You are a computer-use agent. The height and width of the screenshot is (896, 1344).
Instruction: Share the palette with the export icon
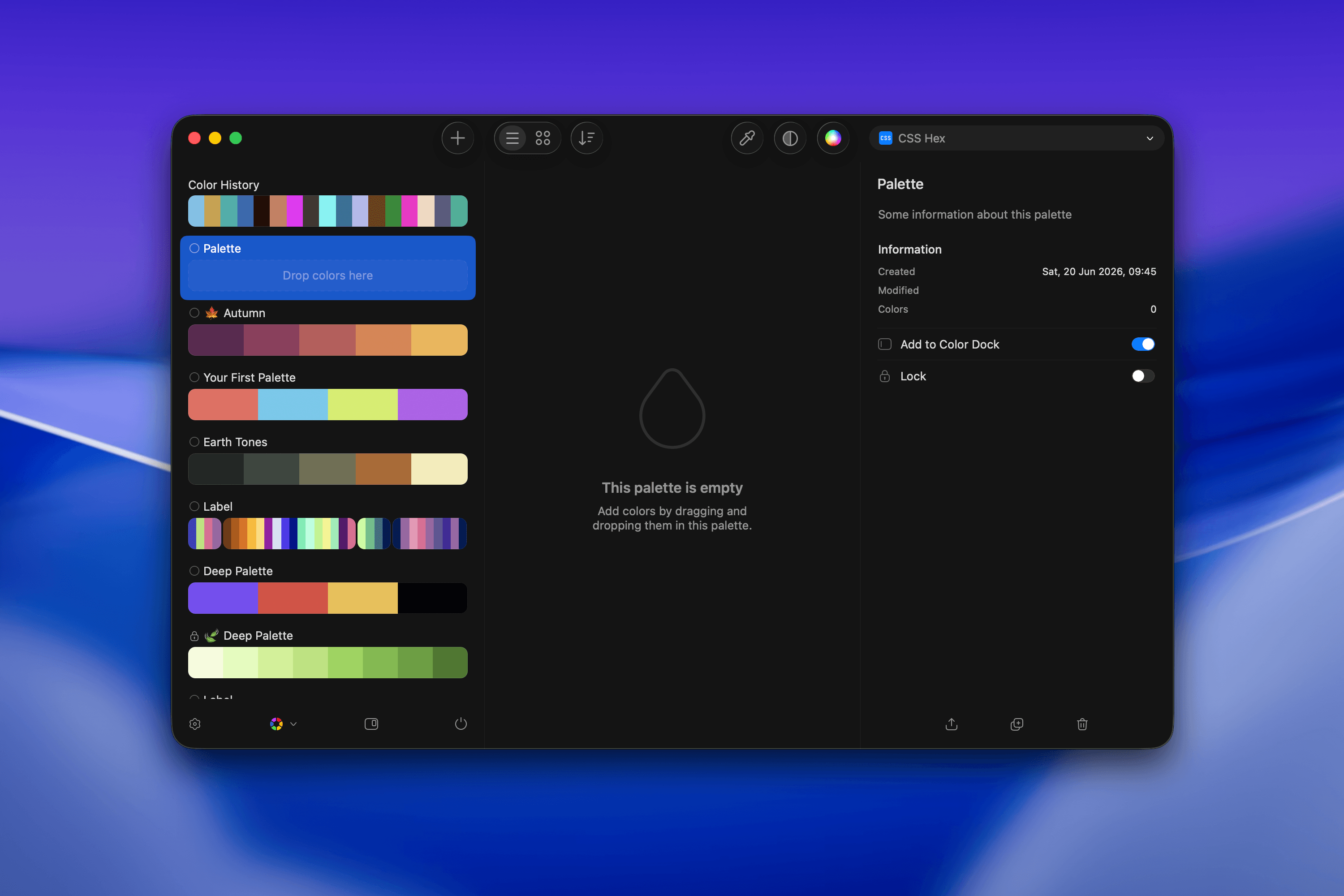coord(952,724)
